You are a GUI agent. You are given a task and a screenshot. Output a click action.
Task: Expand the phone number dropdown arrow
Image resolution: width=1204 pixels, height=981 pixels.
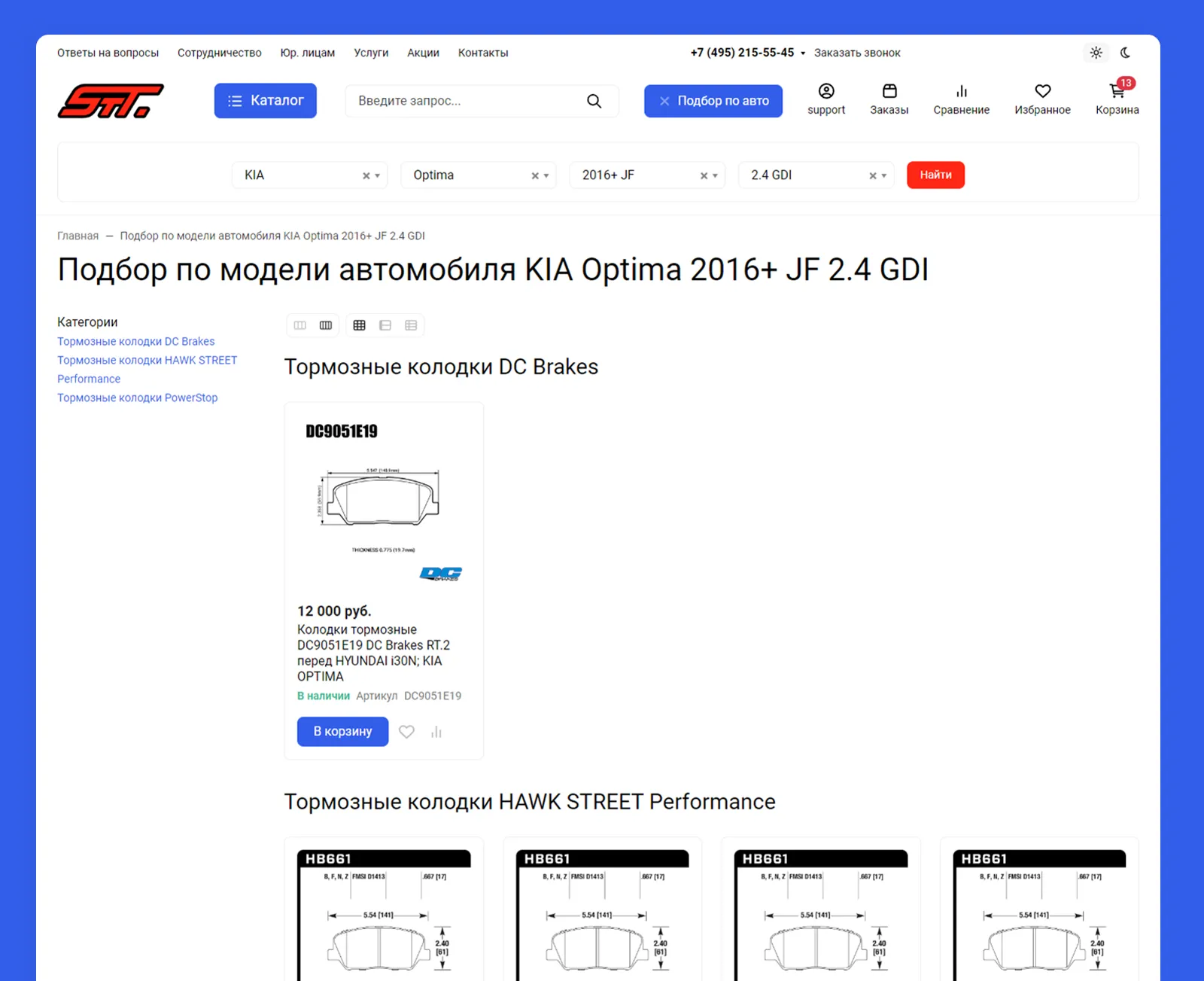point(803,53)
